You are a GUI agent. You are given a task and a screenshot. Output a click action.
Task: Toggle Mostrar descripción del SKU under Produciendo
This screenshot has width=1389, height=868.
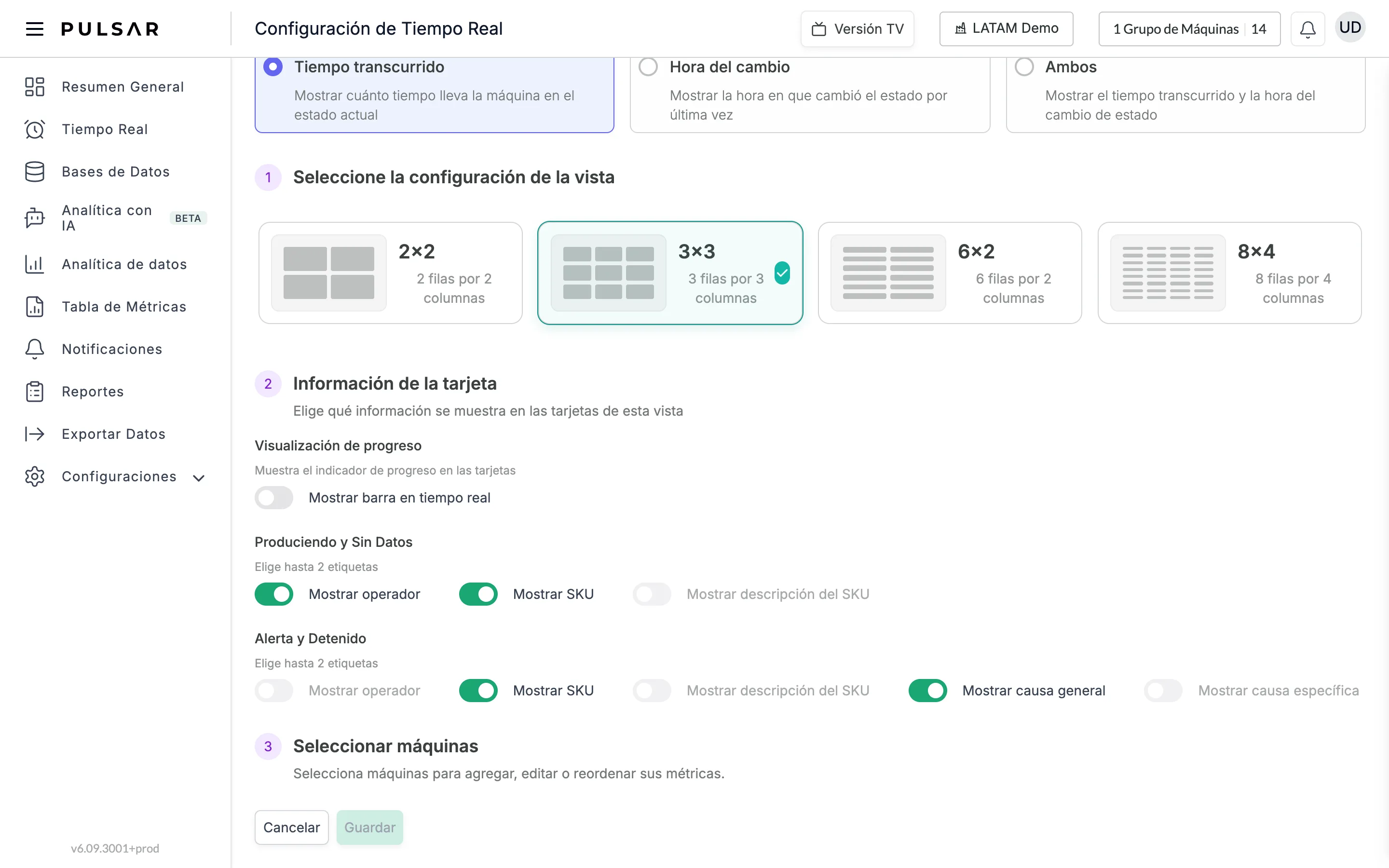point(652,594)
